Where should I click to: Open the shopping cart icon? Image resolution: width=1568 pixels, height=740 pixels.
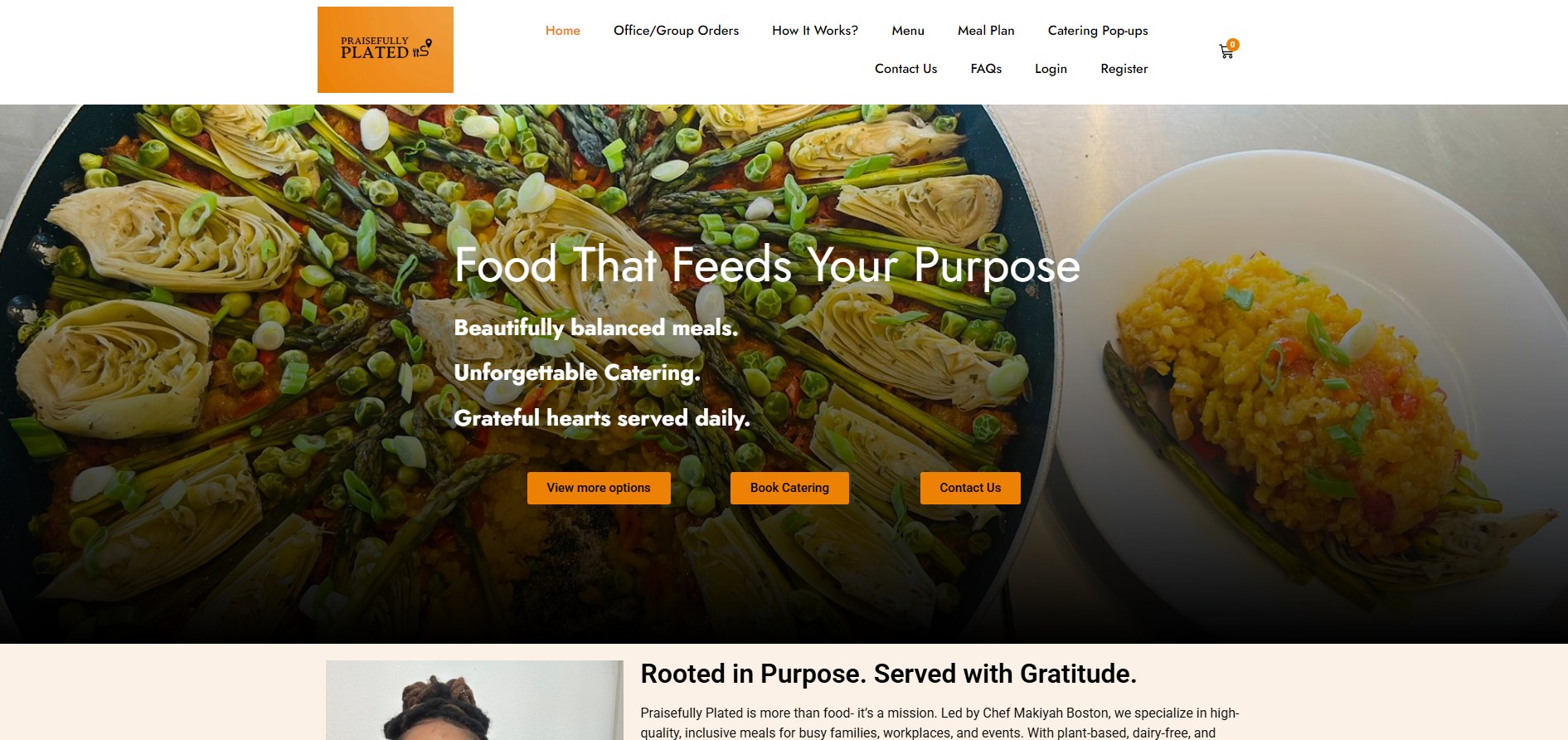click(x=1226, y=51)
